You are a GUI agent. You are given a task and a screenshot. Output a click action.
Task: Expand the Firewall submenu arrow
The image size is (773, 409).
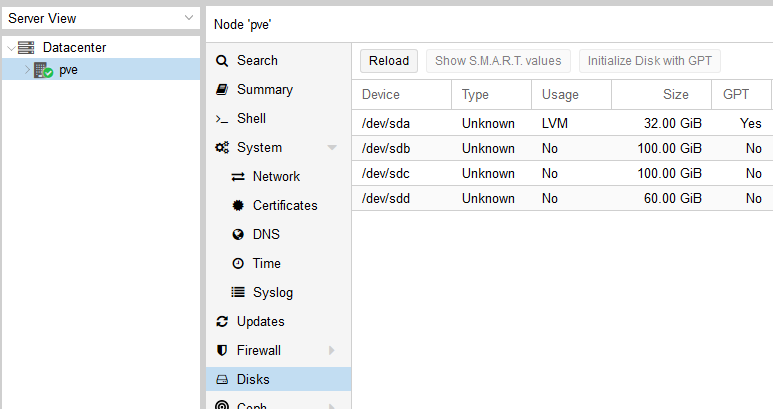click(x=332, y=350)
